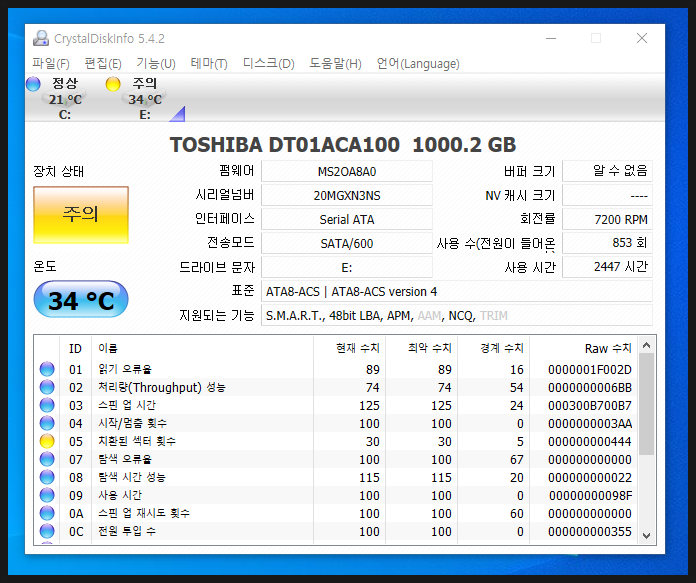696x583 pixels.
Task: Click the attribute list scrollbar thumb
Action: (646, 404)
